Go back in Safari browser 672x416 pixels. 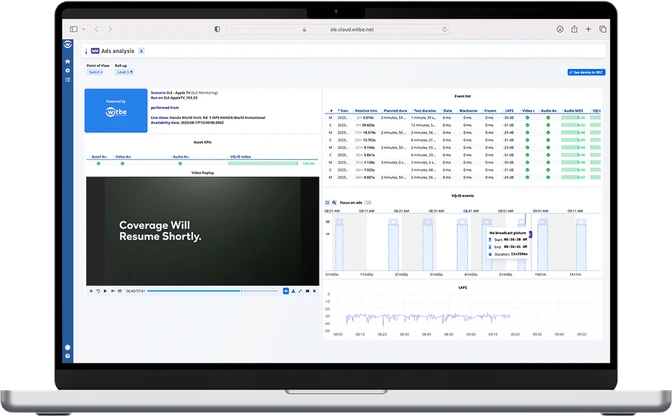click(x=97, y=29)
